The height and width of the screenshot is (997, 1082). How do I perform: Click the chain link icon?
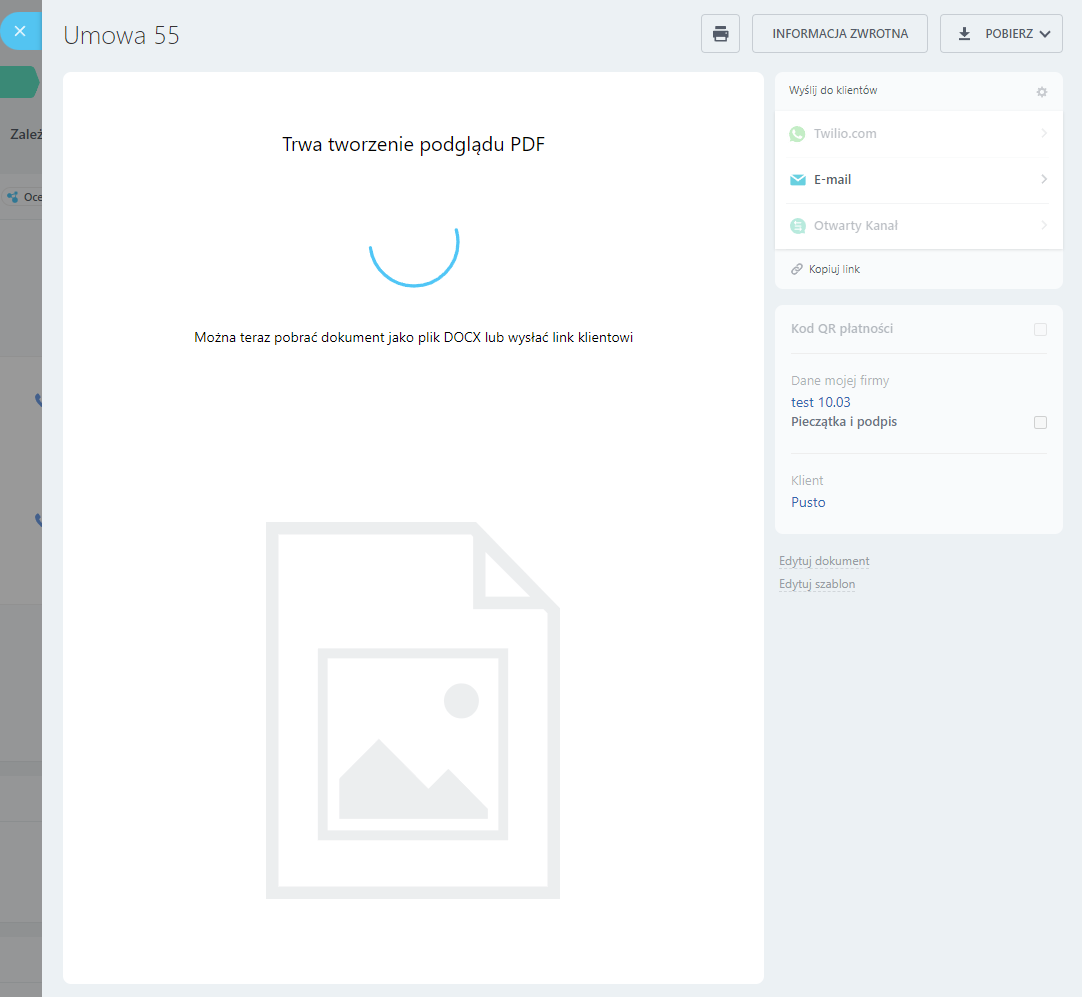pyautogui.click(x=797, y=270)
